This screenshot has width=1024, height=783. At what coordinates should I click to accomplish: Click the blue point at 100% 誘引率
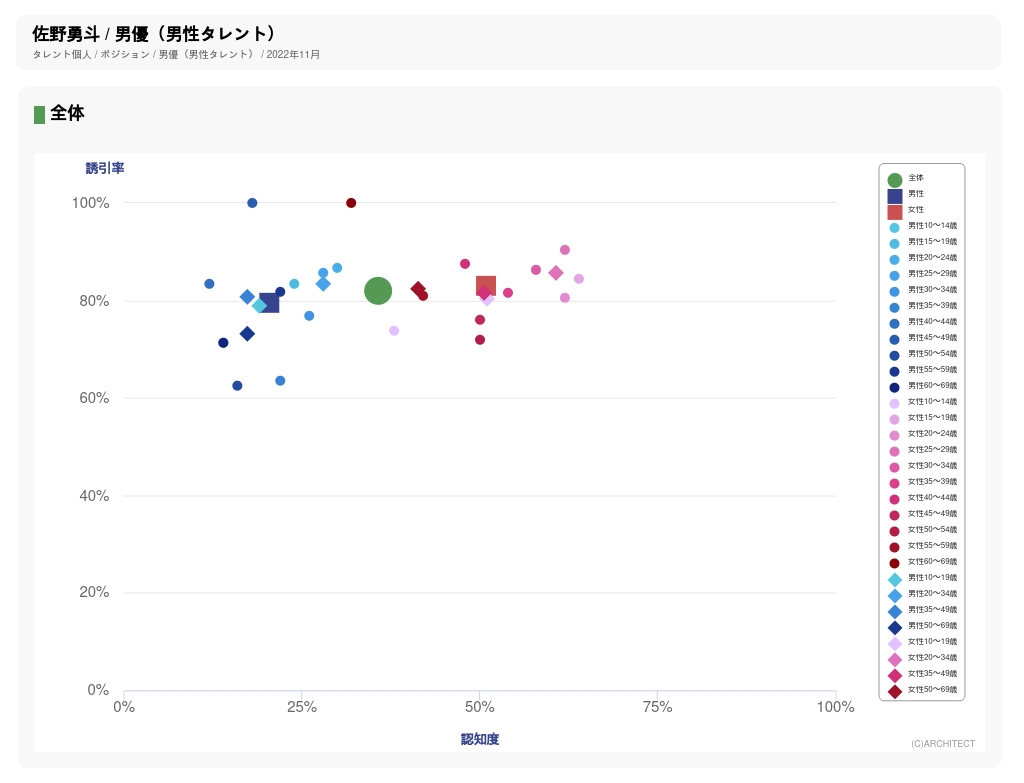(252, 203)
